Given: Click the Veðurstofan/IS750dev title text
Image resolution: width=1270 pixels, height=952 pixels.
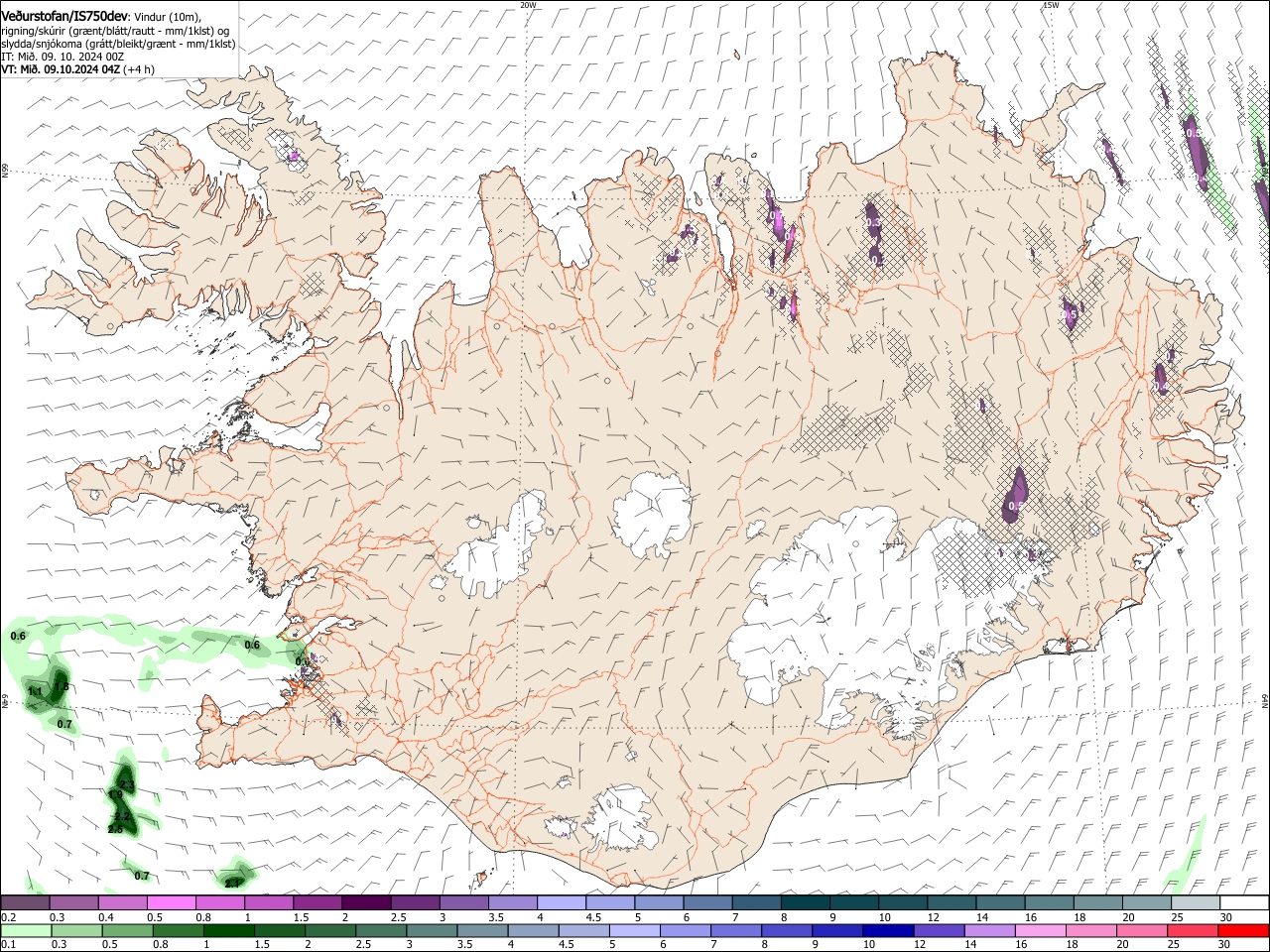Looking at the screenshot, I should click(64, 17).
